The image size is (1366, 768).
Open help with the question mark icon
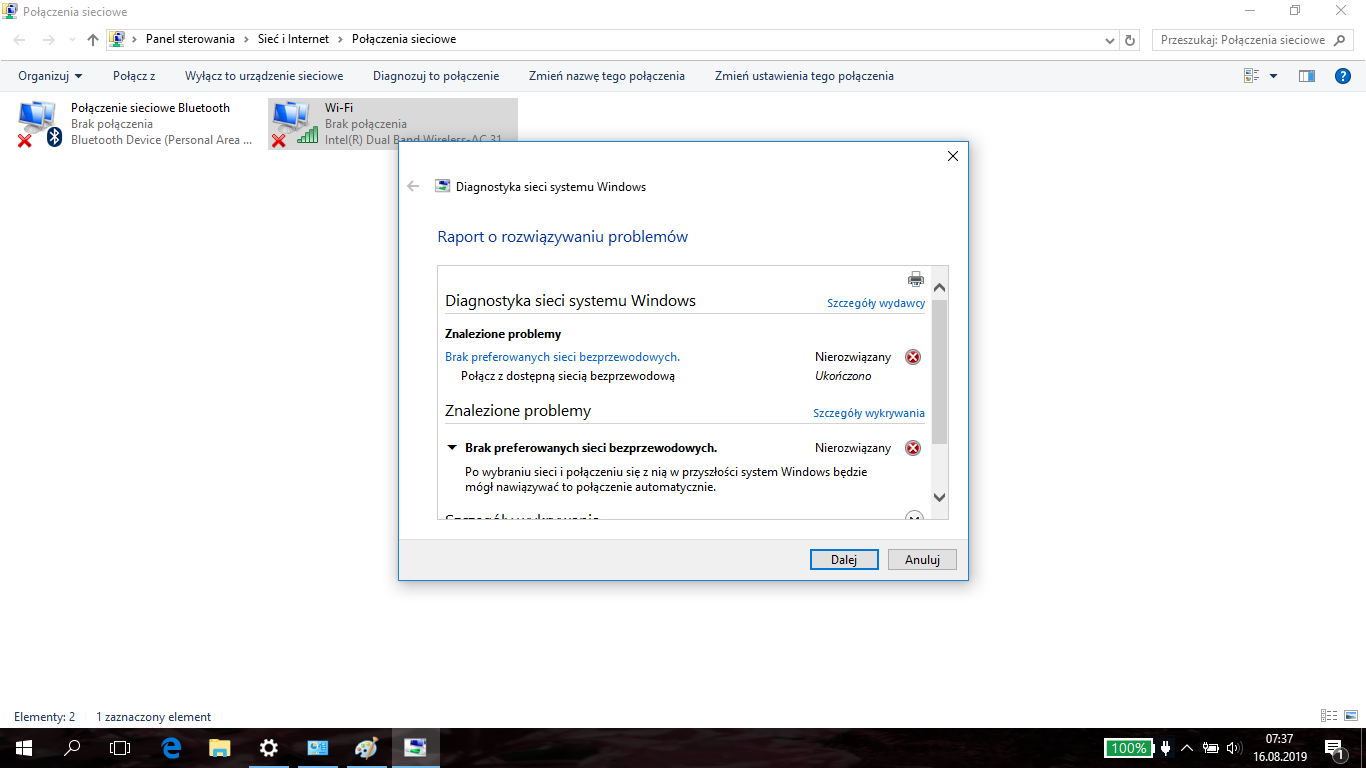pos(1343,76)
